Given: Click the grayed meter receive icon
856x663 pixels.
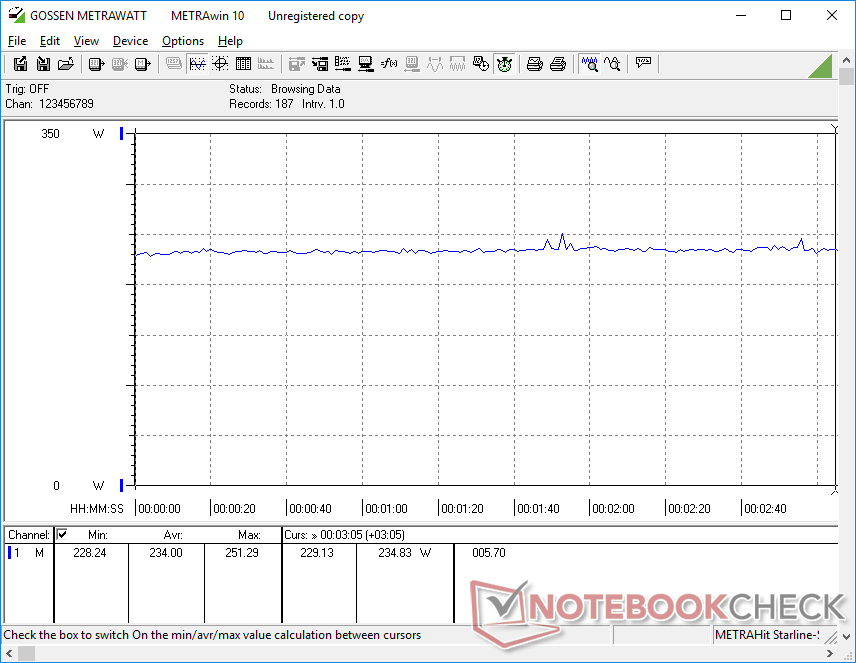Looking at the screenshot, I should (120, 64).
